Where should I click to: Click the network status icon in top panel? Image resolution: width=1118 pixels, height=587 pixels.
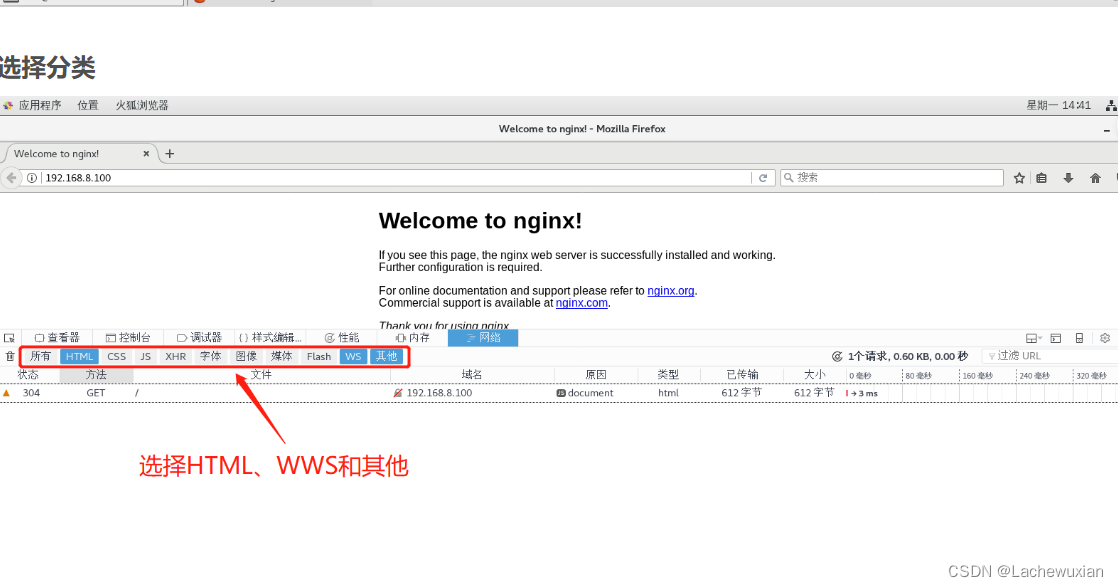pos(1111,106)
